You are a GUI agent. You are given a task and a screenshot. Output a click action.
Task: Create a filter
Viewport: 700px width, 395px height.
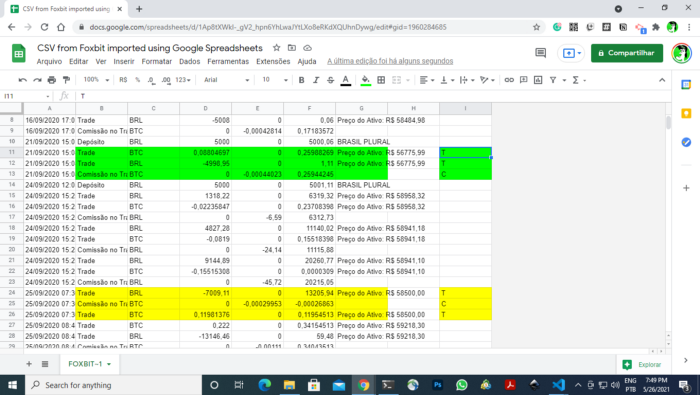[x=553, y=80]
